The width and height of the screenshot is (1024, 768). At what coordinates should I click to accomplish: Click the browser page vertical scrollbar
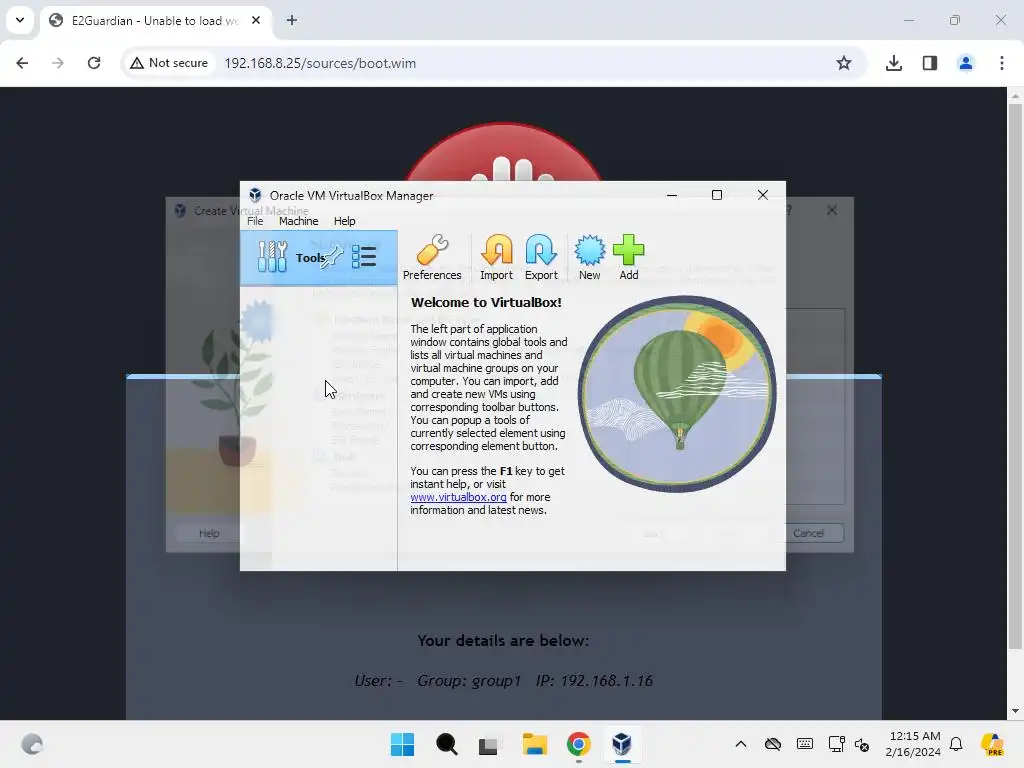pyautogui.click(x=1015, y=377)
